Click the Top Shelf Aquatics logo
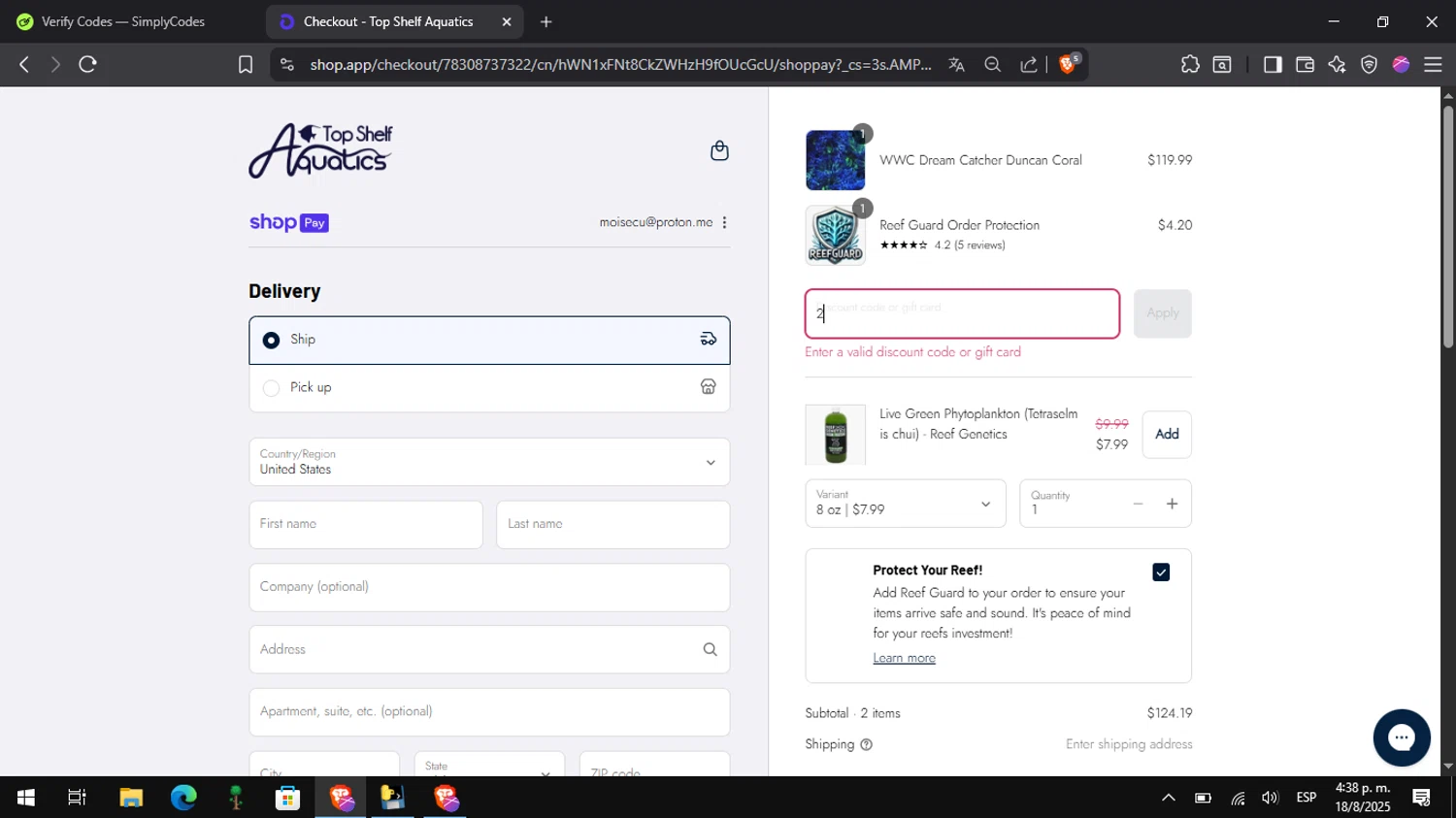Screen dimensions: 1456x818 point(320,150)
